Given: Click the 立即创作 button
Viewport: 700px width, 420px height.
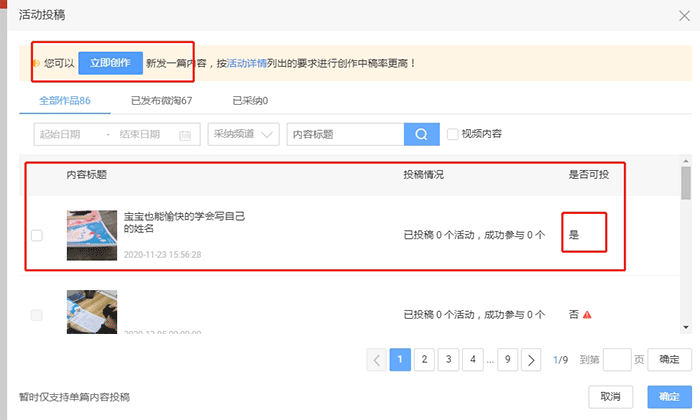Looking at the screenshot, I should click(110, 62).
